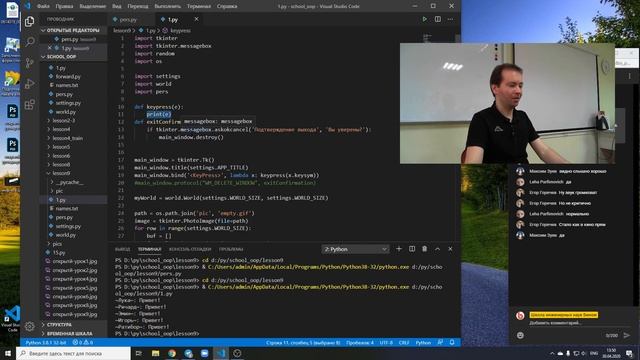Expand the lesson5 folder

point(61,147)
